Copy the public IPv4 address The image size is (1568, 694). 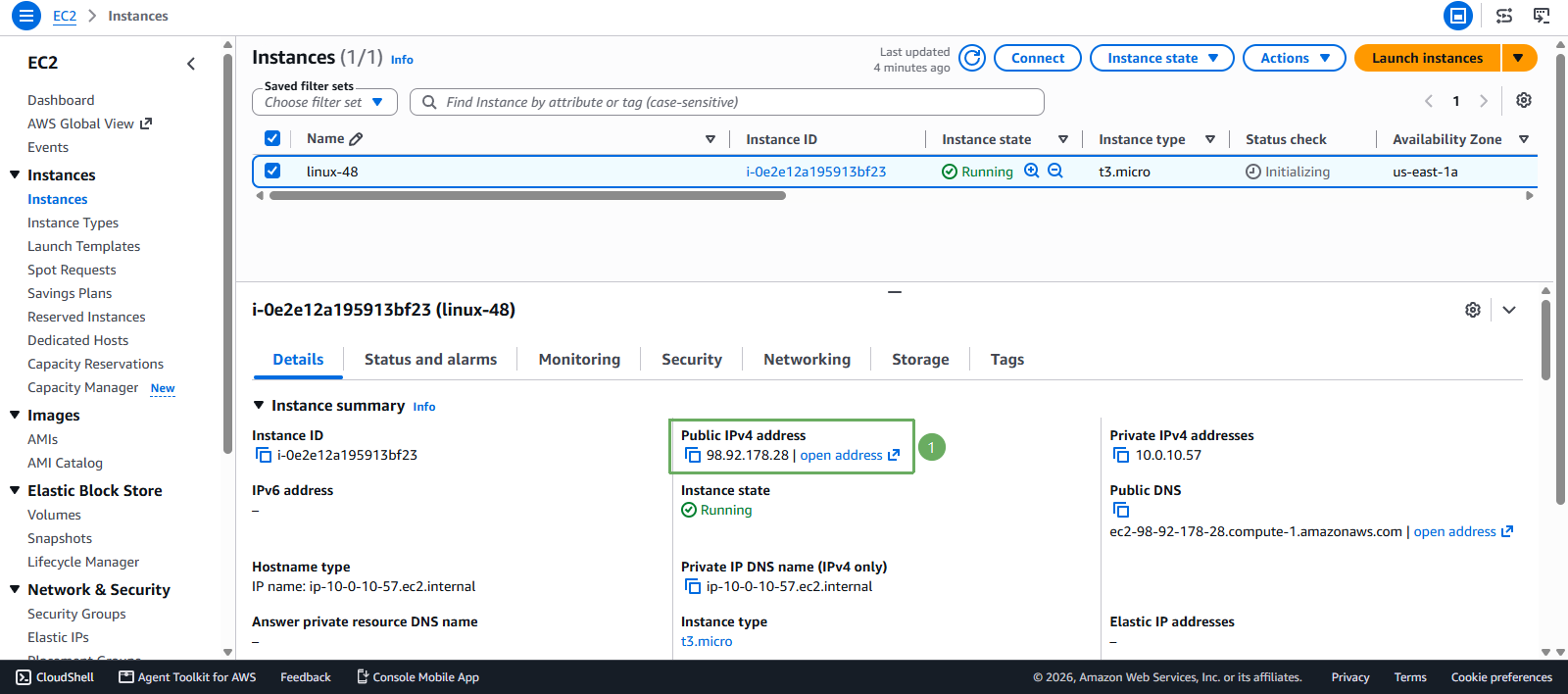click(x=693, y=455)
